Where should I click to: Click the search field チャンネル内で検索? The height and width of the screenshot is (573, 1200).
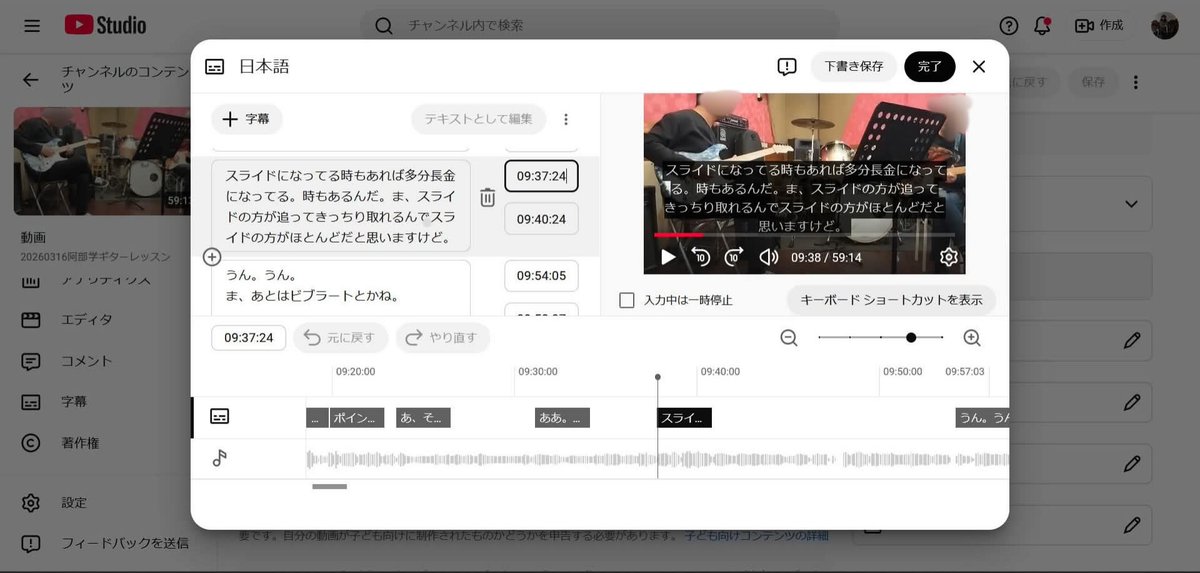tap(600, 25)
